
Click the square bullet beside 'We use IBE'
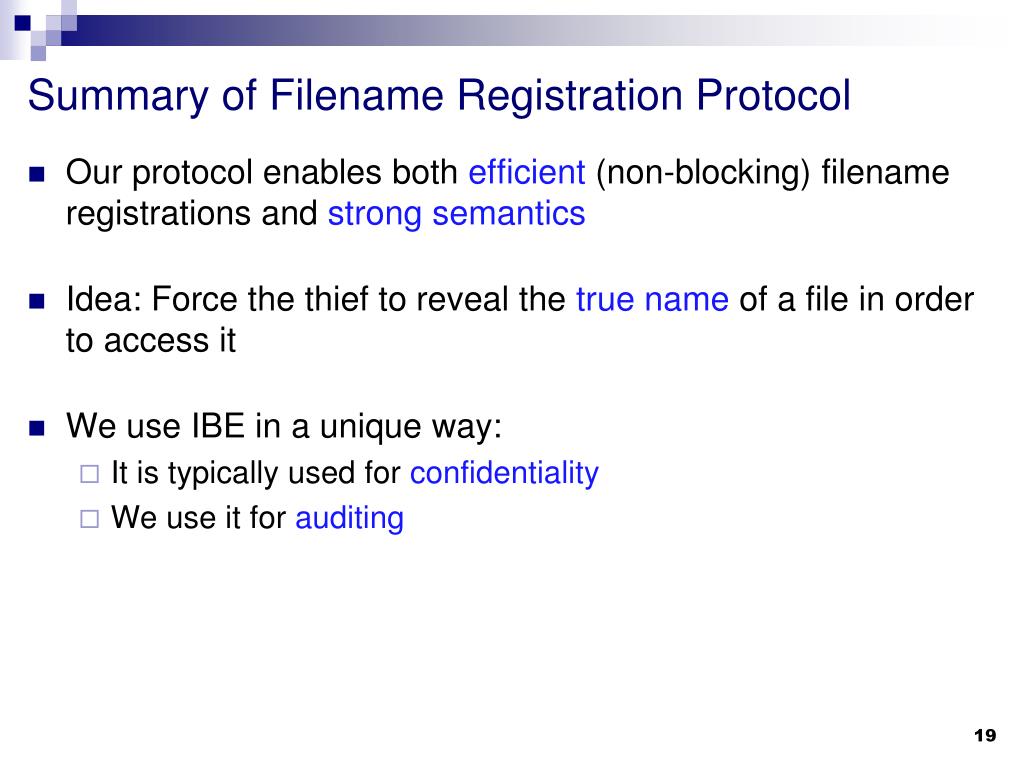tap(37, 428)
